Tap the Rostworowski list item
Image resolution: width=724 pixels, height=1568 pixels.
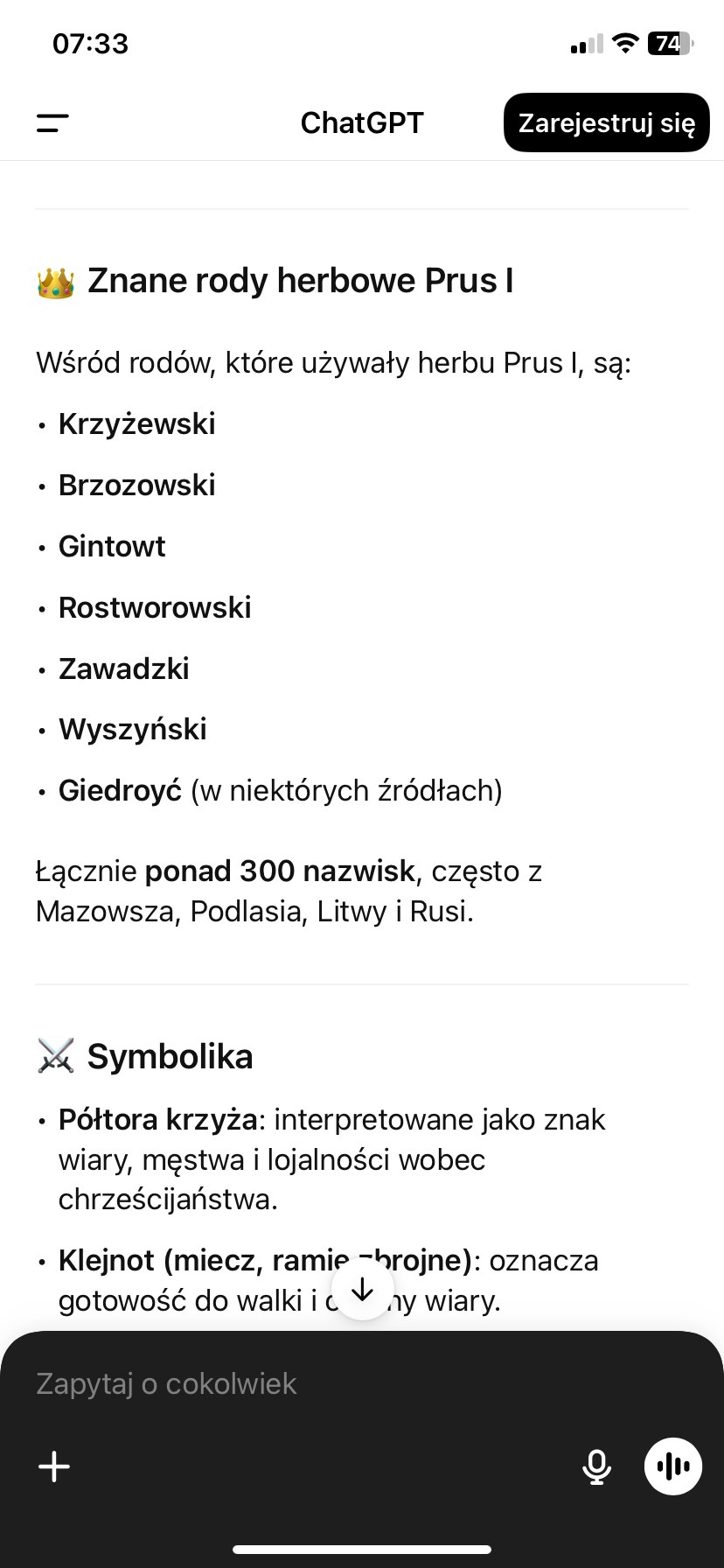click(x=155, y=607)
